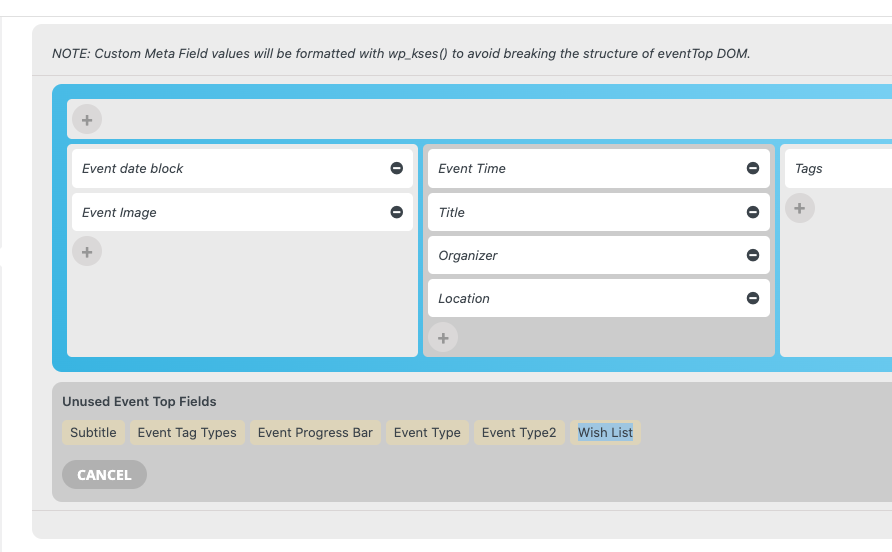The width and height of the screenshot is (892, 552).
Task: Remove the Organizer field
Action: pyautogui.click(x=753, y=256)
